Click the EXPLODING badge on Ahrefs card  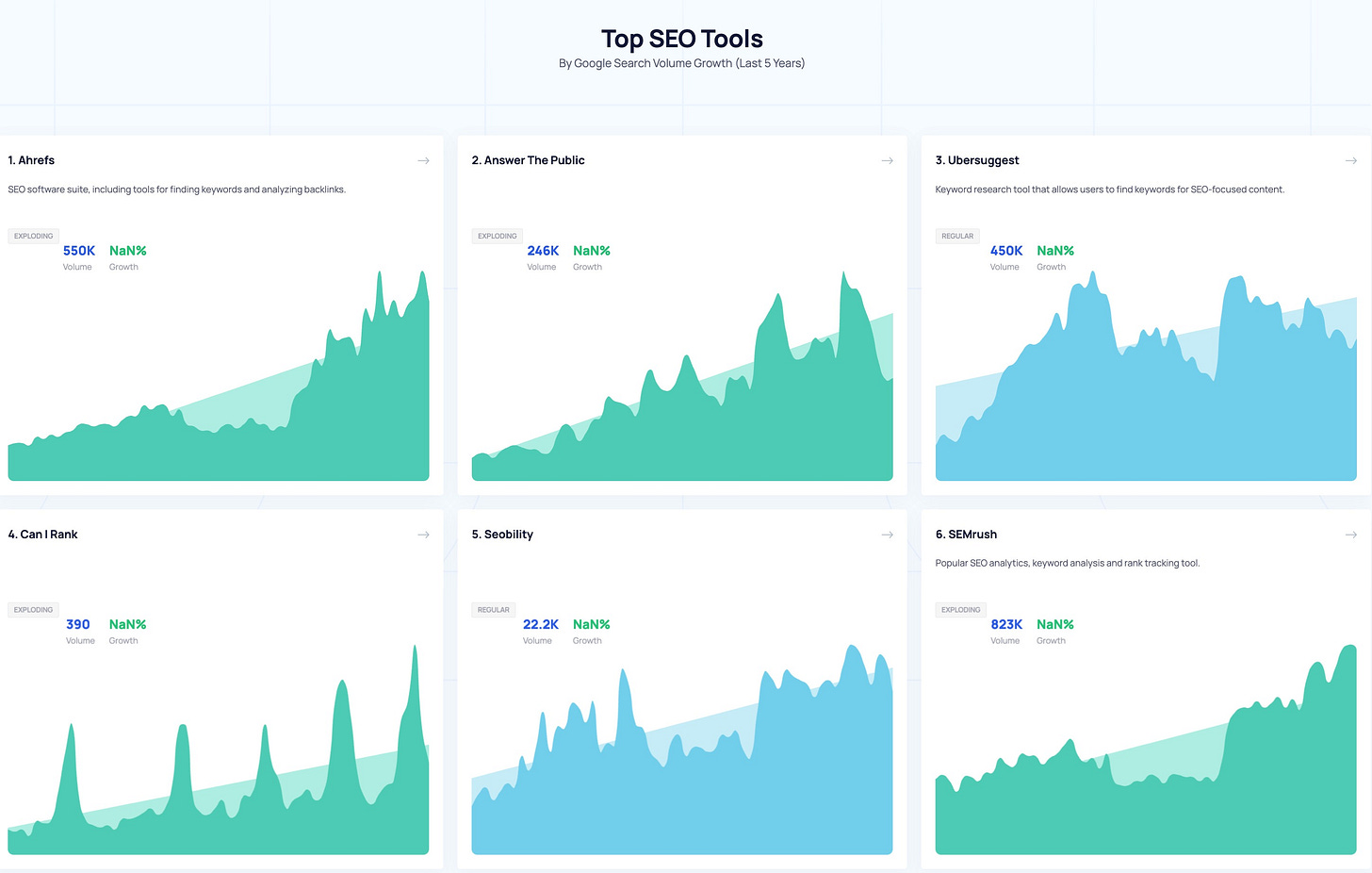(x=33, y=236)
